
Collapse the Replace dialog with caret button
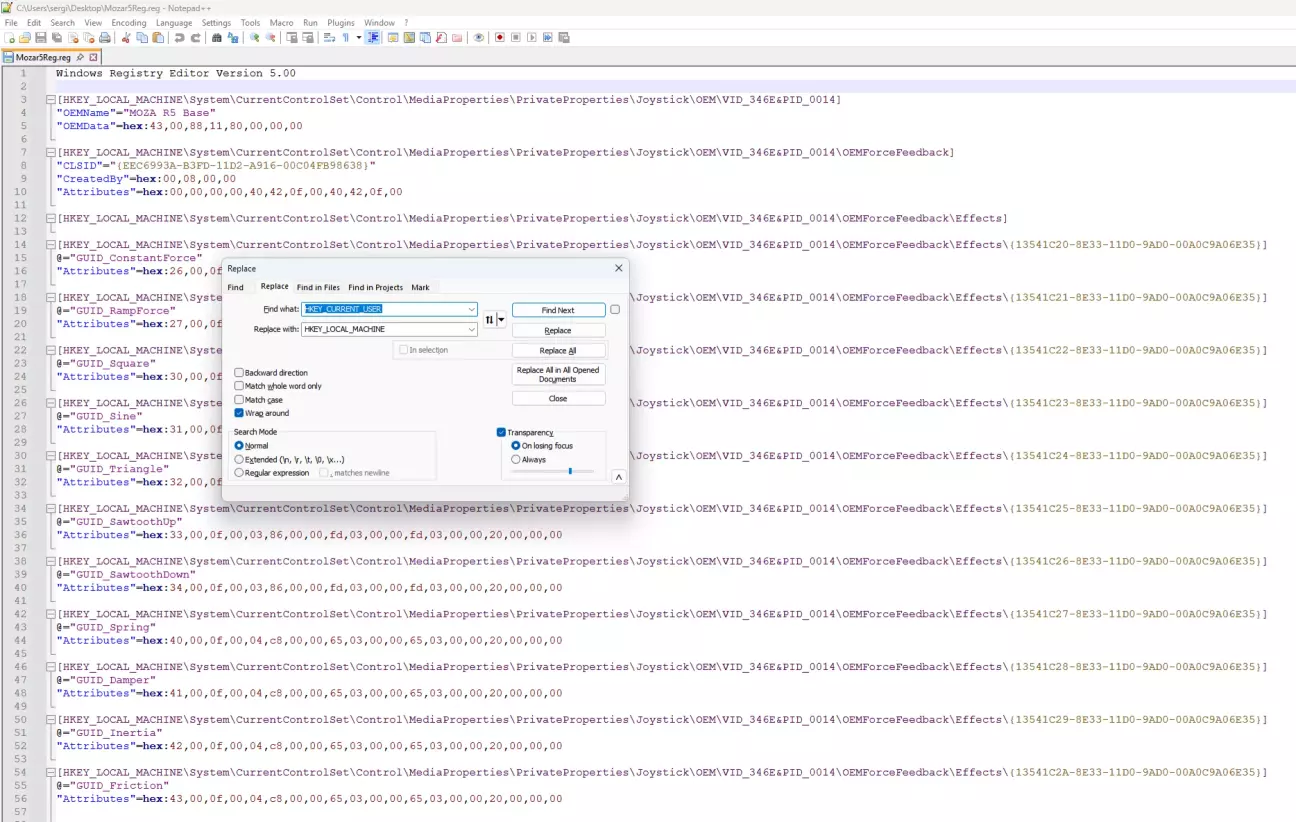[x=618, y=477]
